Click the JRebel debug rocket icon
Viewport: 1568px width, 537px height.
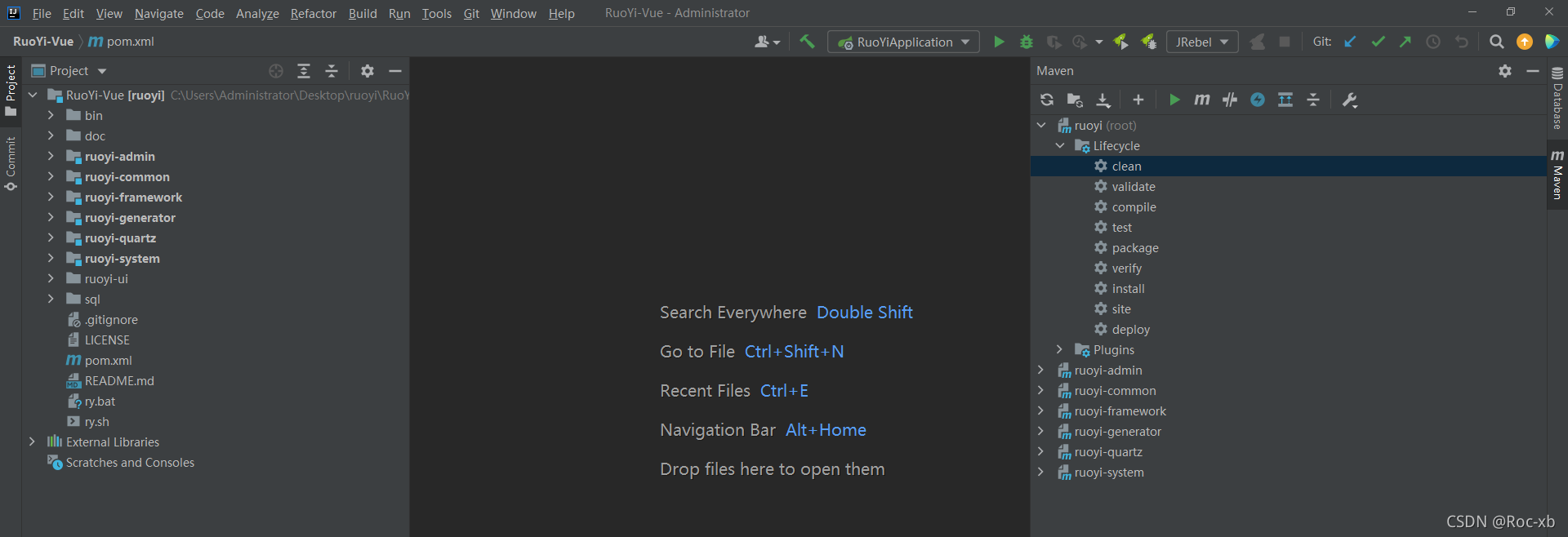pos(1149,42)
